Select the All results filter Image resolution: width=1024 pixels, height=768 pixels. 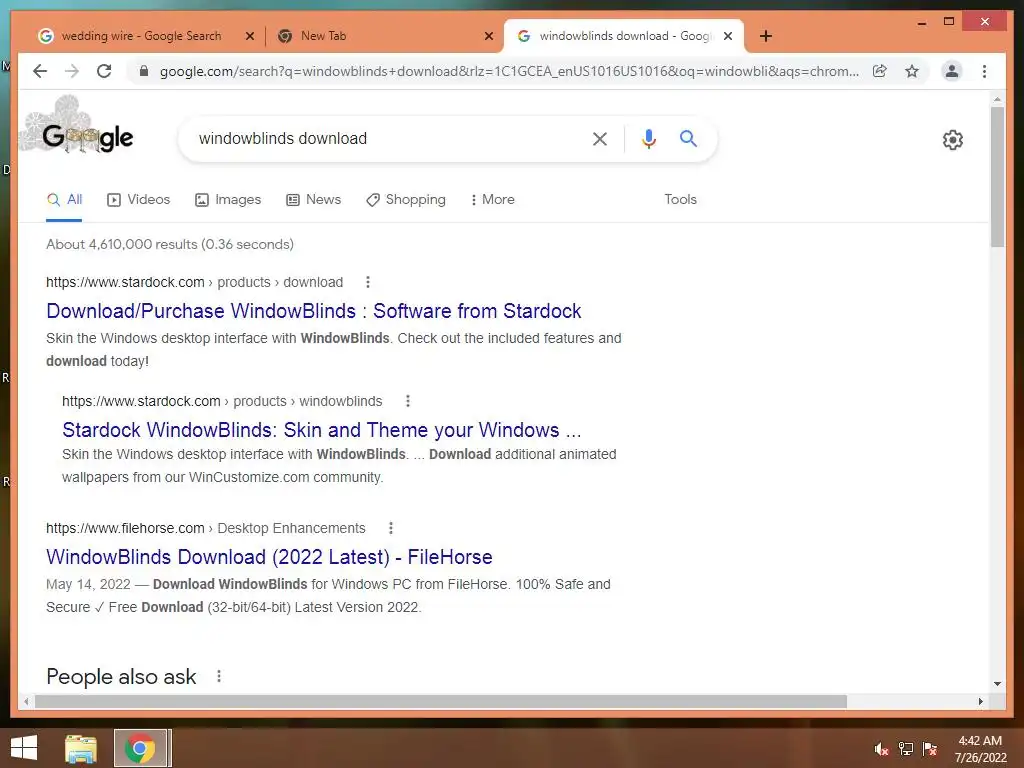coord(64,200)
